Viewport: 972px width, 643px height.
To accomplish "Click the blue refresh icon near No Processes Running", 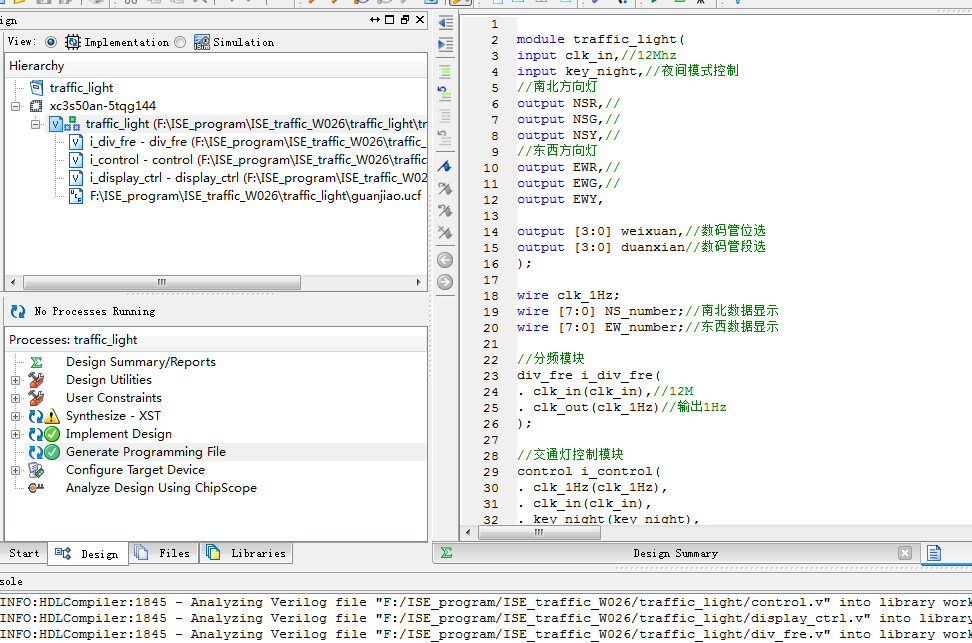I will [x=18, y=311].
